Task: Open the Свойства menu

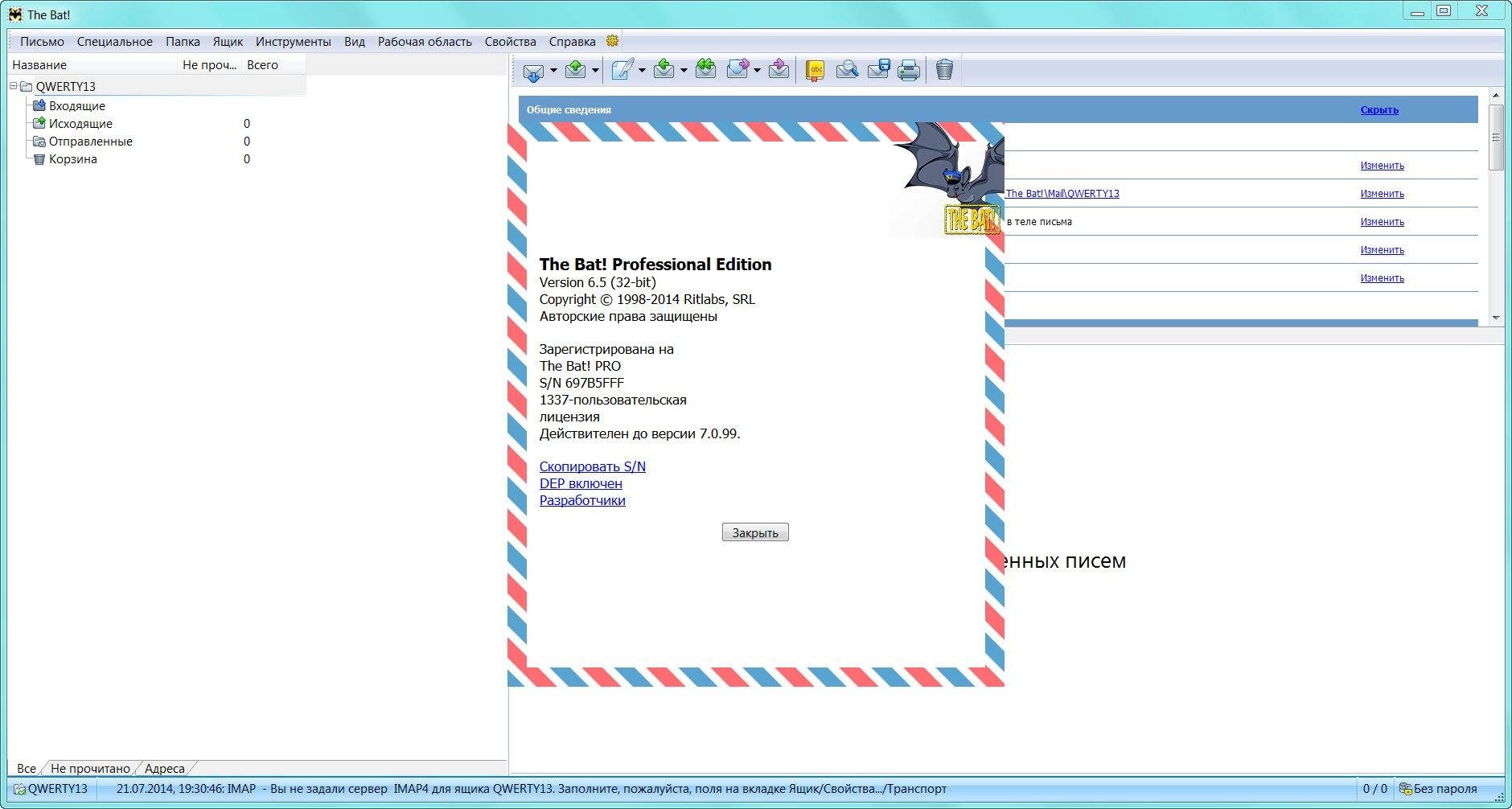Action: 510,42
